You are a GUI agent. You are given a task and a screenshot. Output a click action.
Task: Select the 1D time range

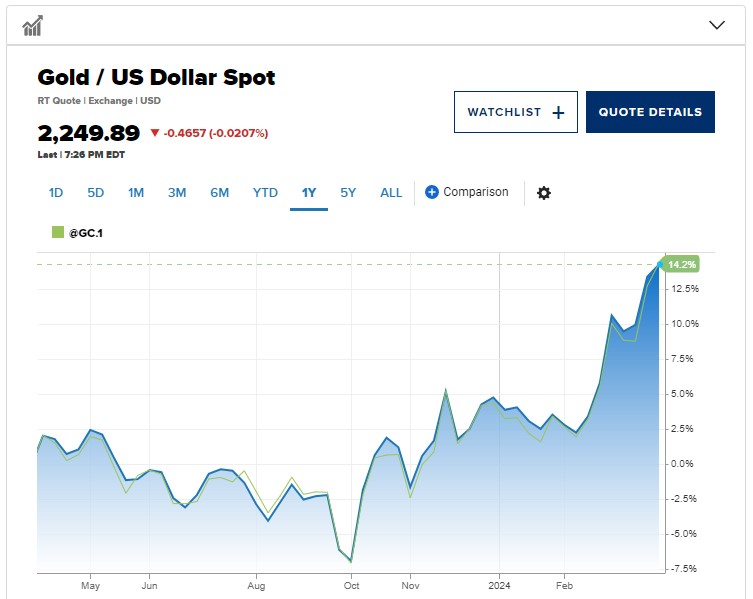tap(56, 193)
